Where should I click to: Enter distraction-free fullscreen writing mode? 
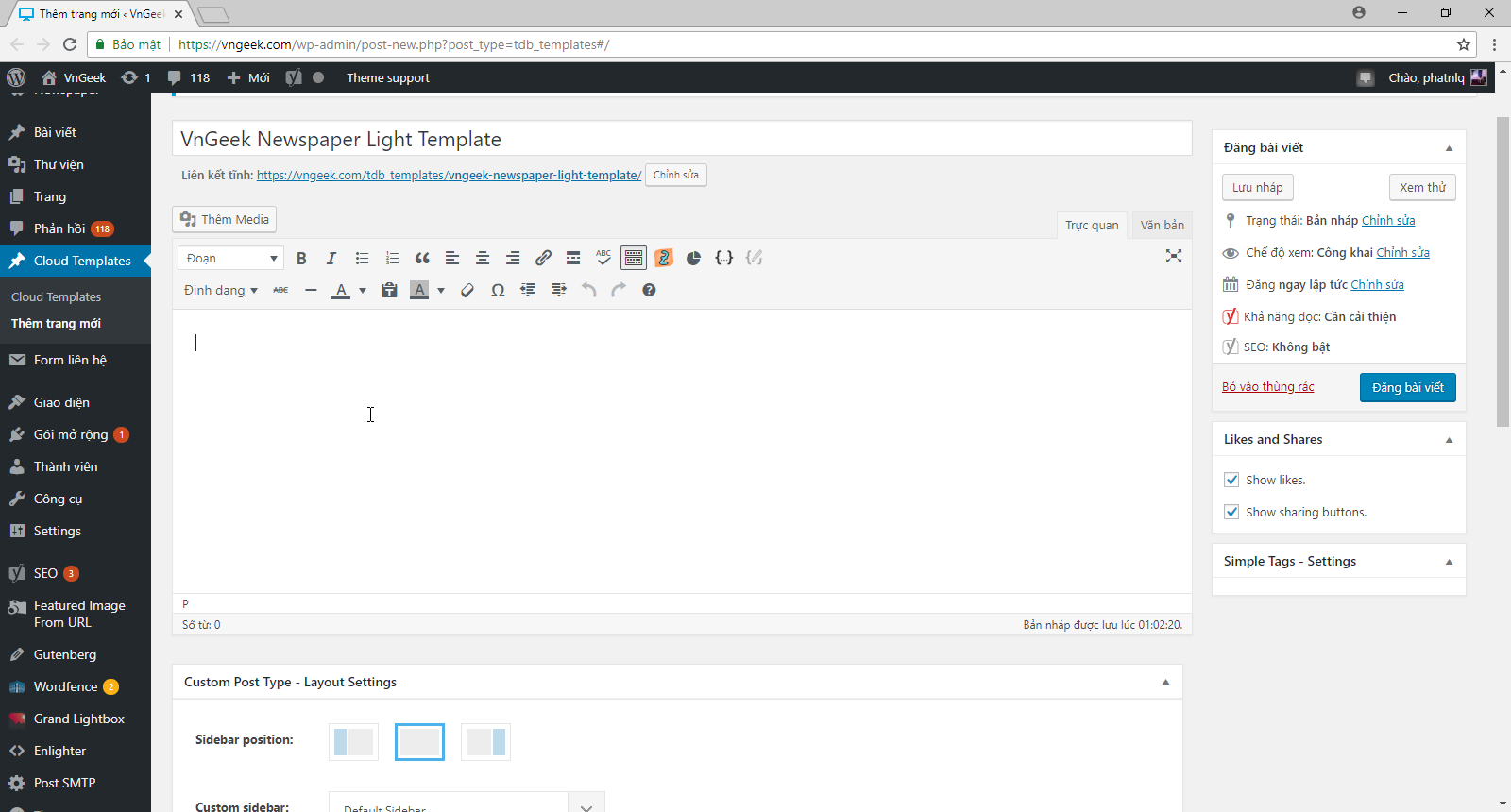point(1174,256)
